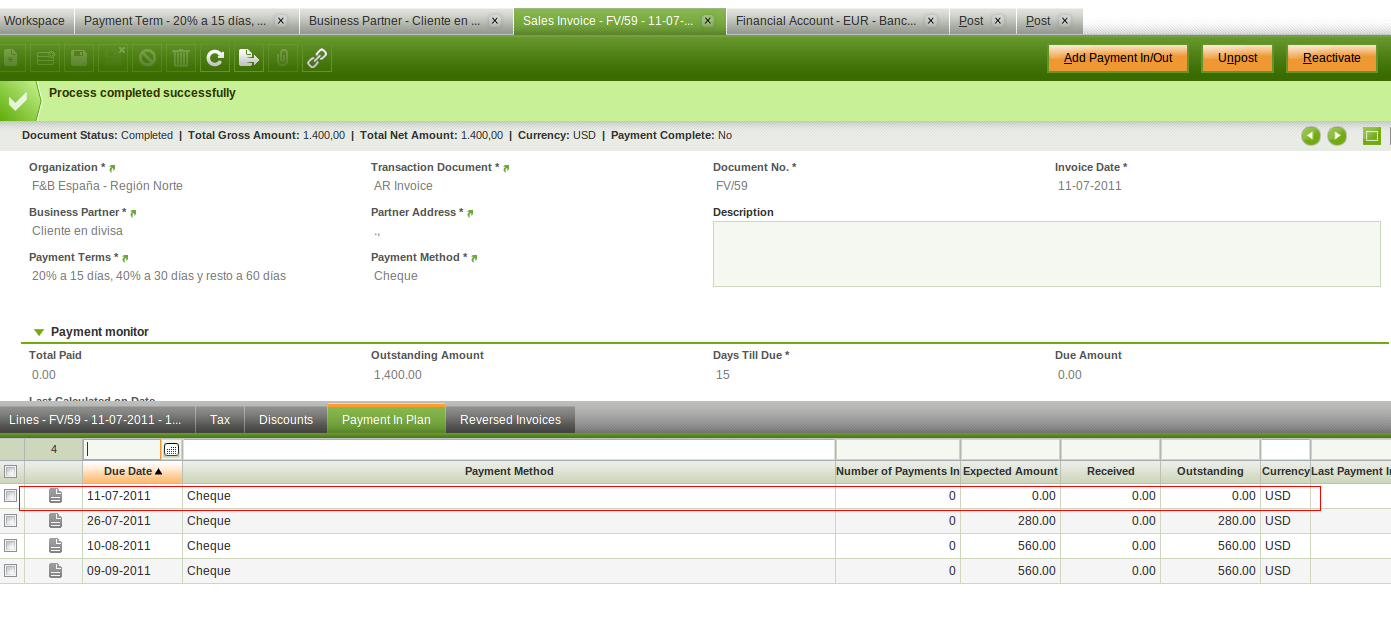Open the Discounts subtab
The height and width of the screenshot is (617, 1391).
pos(286,420)
